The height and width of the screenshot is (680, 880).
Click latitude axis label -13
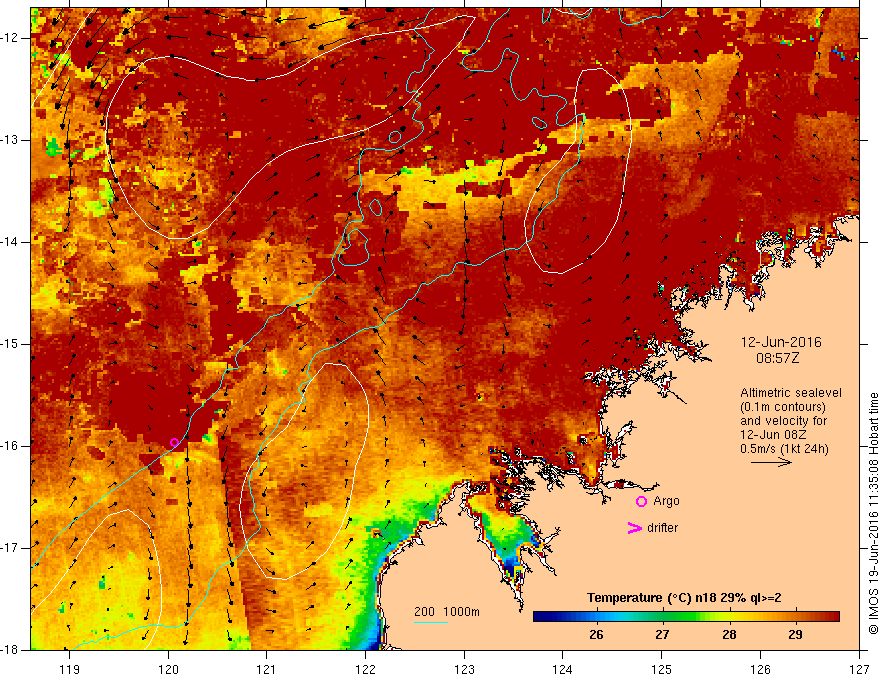click(10, 140)
